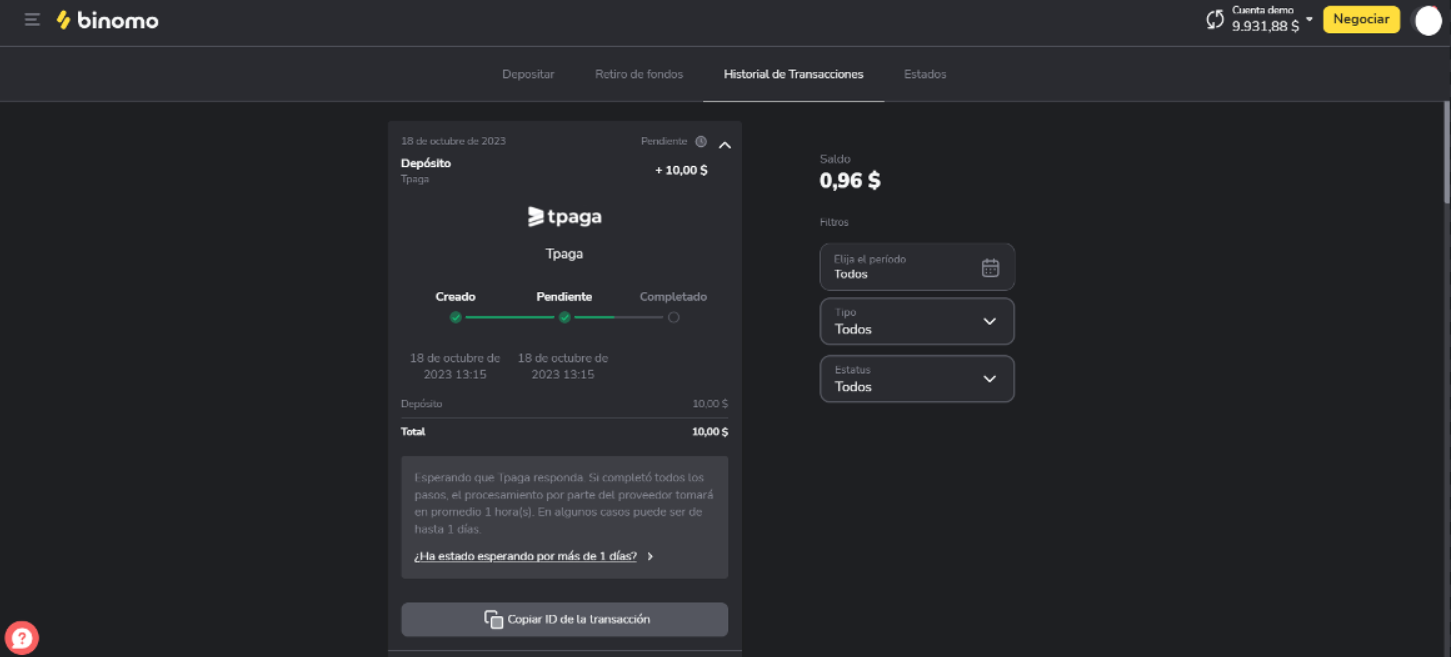
Task: Click the Tpaga logo
Action: pos(564,217)
